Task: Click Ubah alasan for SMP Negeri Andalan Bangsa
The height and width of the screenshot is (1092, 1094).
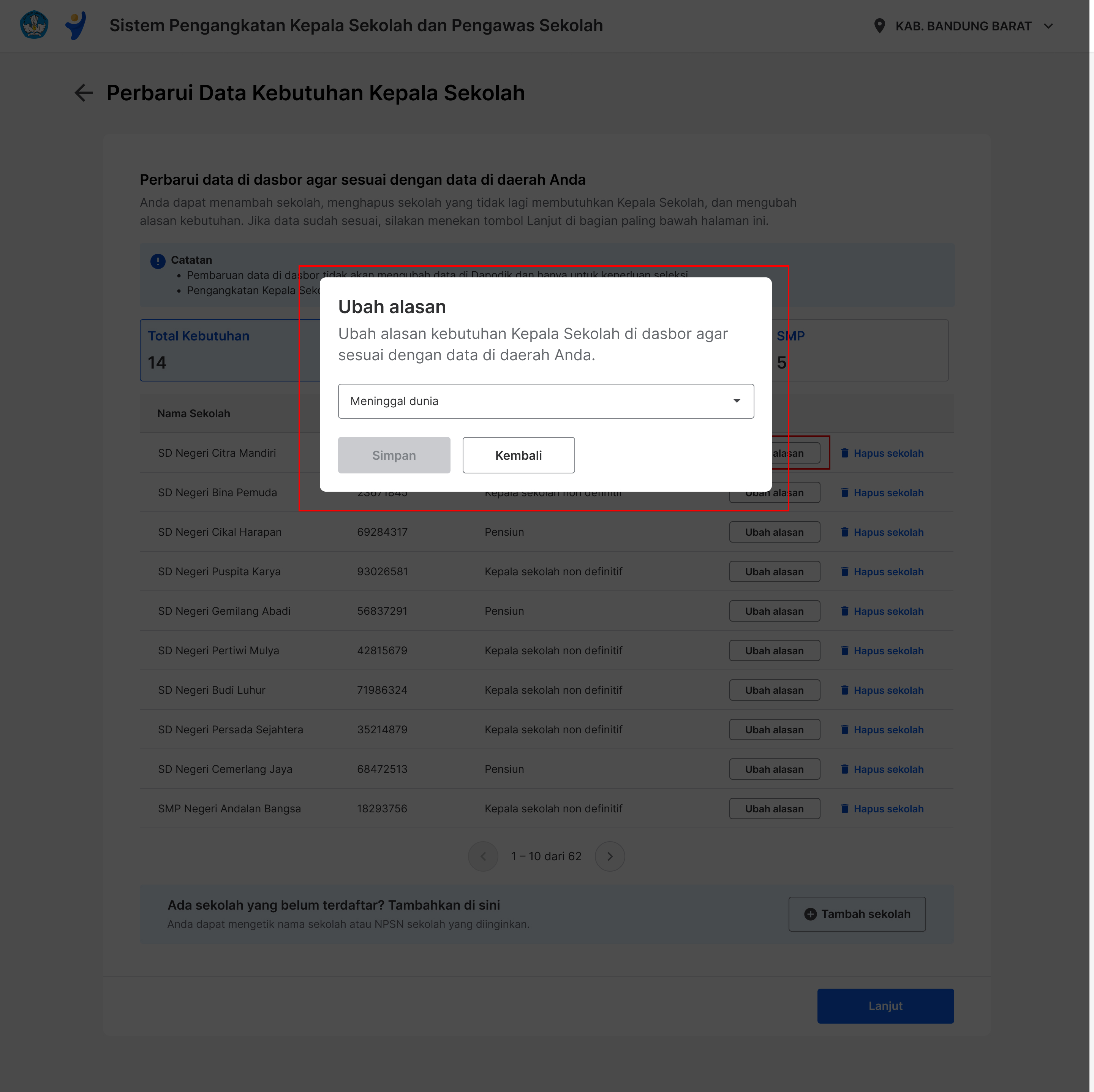Action: click(775, 809)
